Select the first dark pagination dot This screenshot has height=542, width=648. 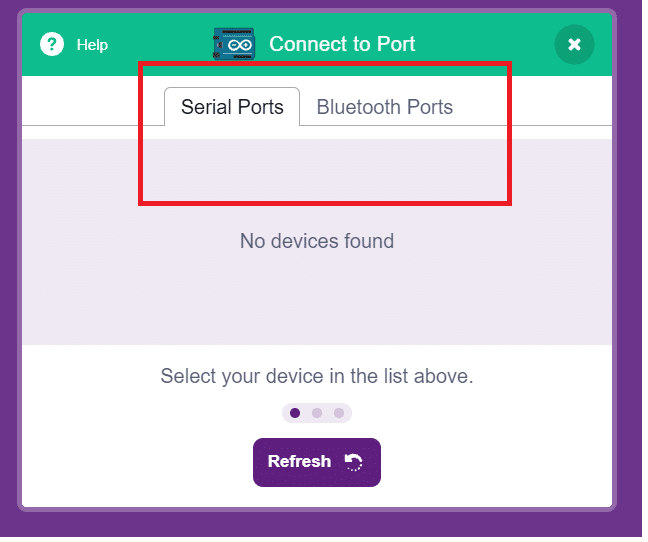pyautogui.click(x=295, y=413)
